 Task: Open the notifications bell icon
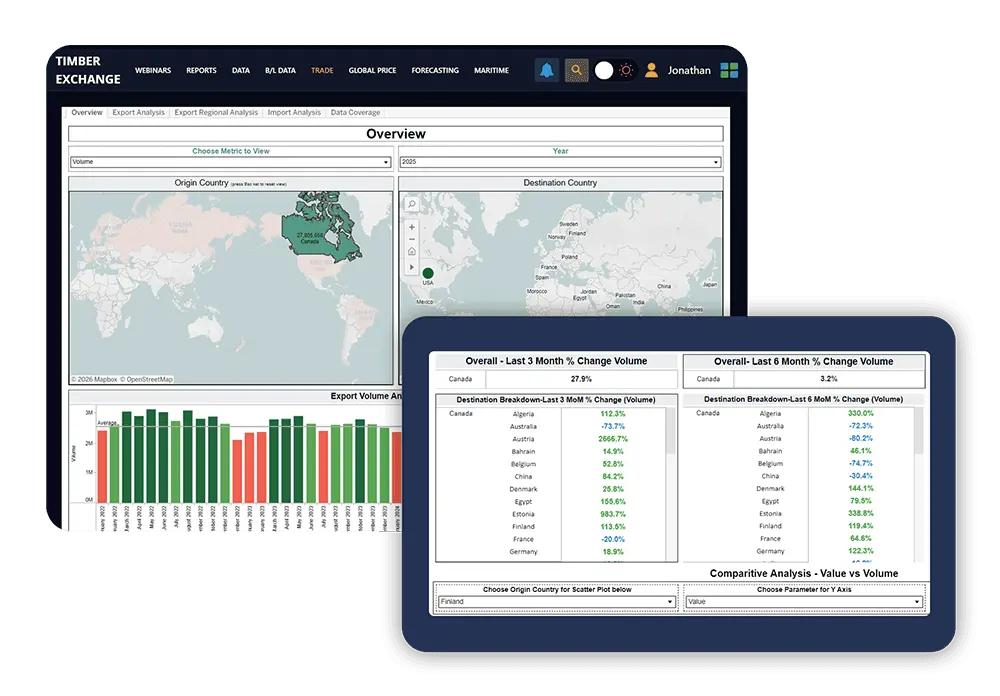tap(547, 70)
